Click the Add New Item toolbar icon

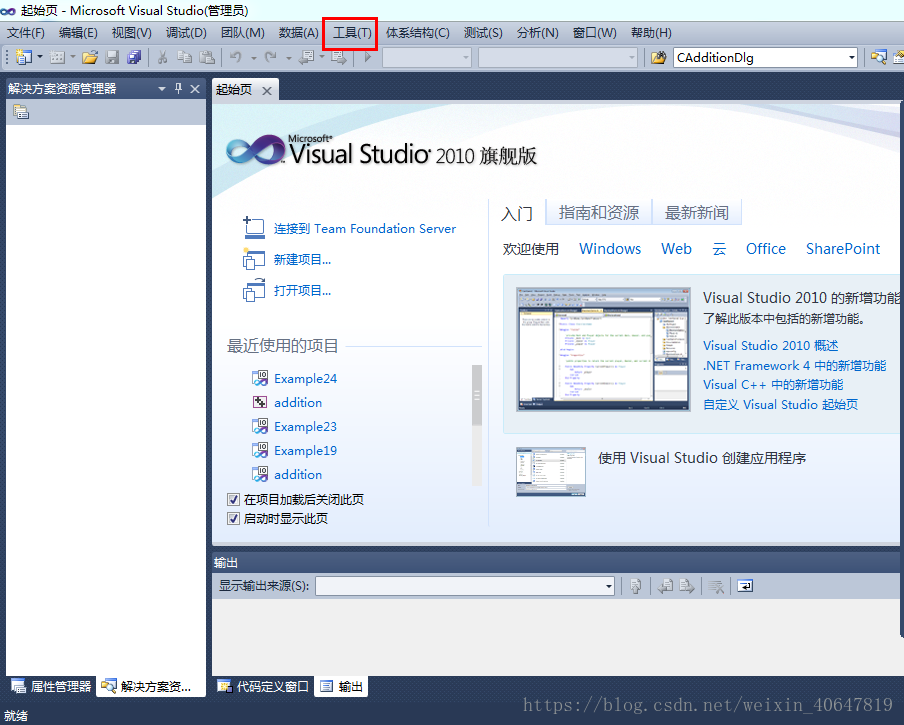(57, 57)
